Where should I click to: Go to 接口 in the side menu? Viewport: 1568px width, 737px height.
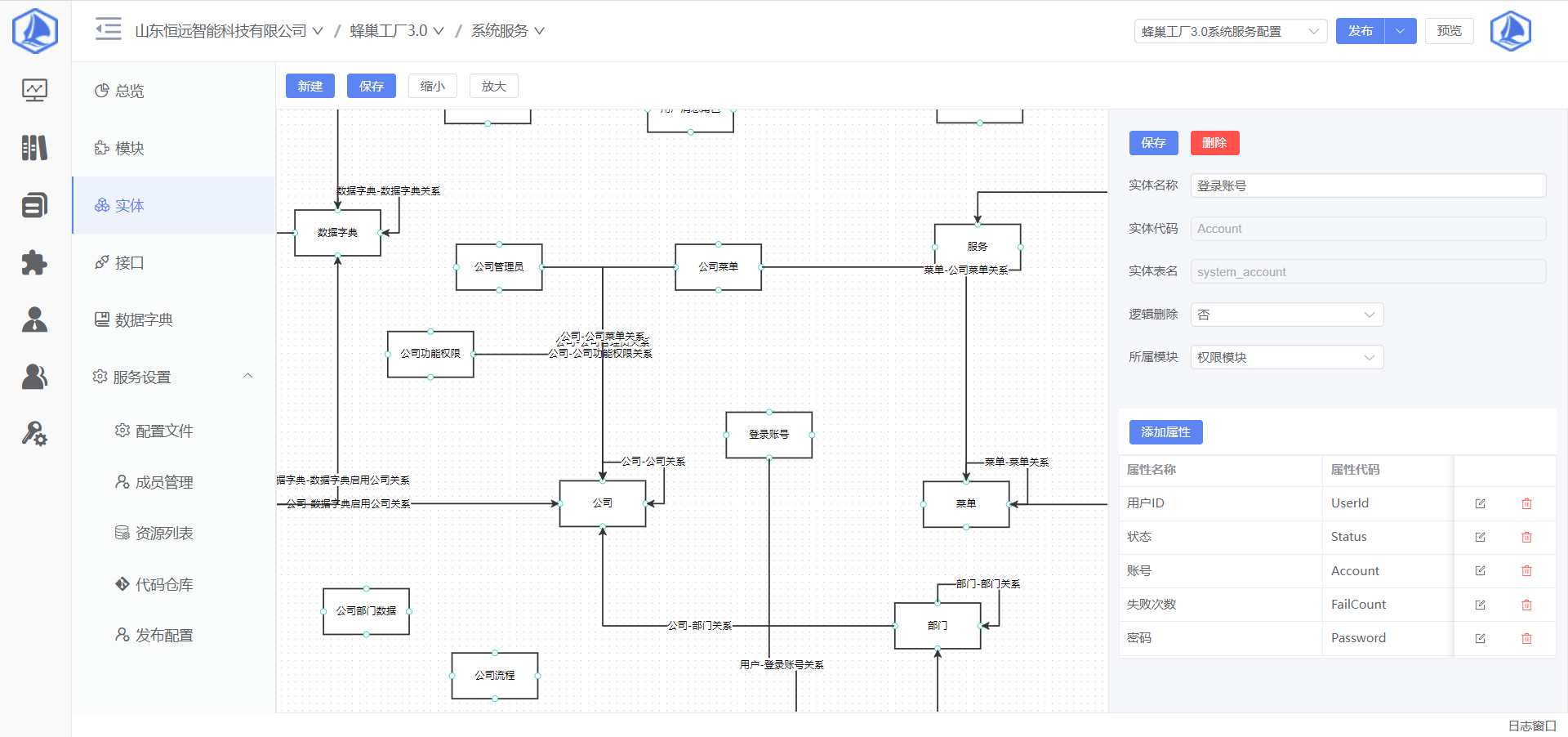tap(173, 262)
